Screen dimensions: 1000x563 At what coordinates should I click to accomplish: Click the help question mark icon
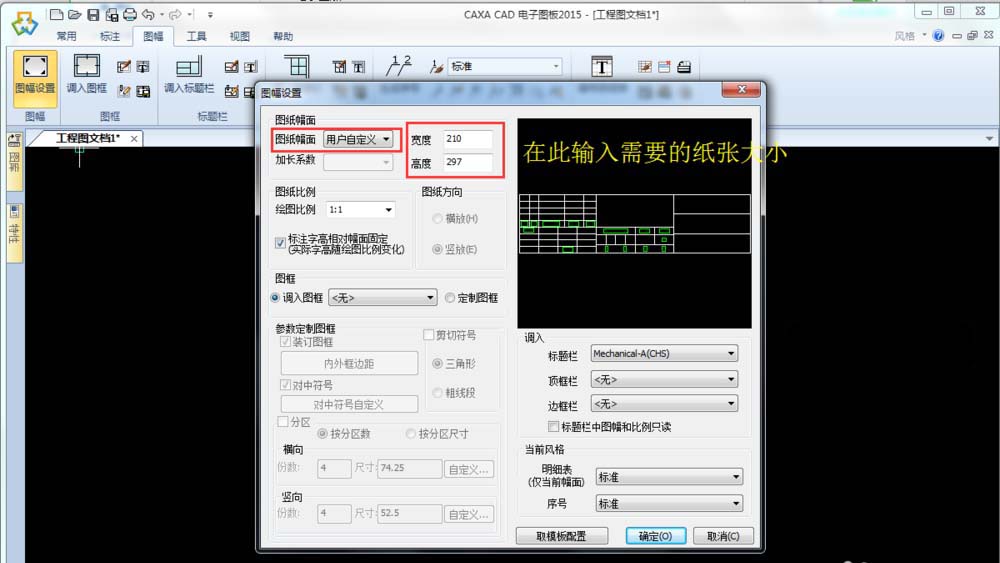coord(938,36)
